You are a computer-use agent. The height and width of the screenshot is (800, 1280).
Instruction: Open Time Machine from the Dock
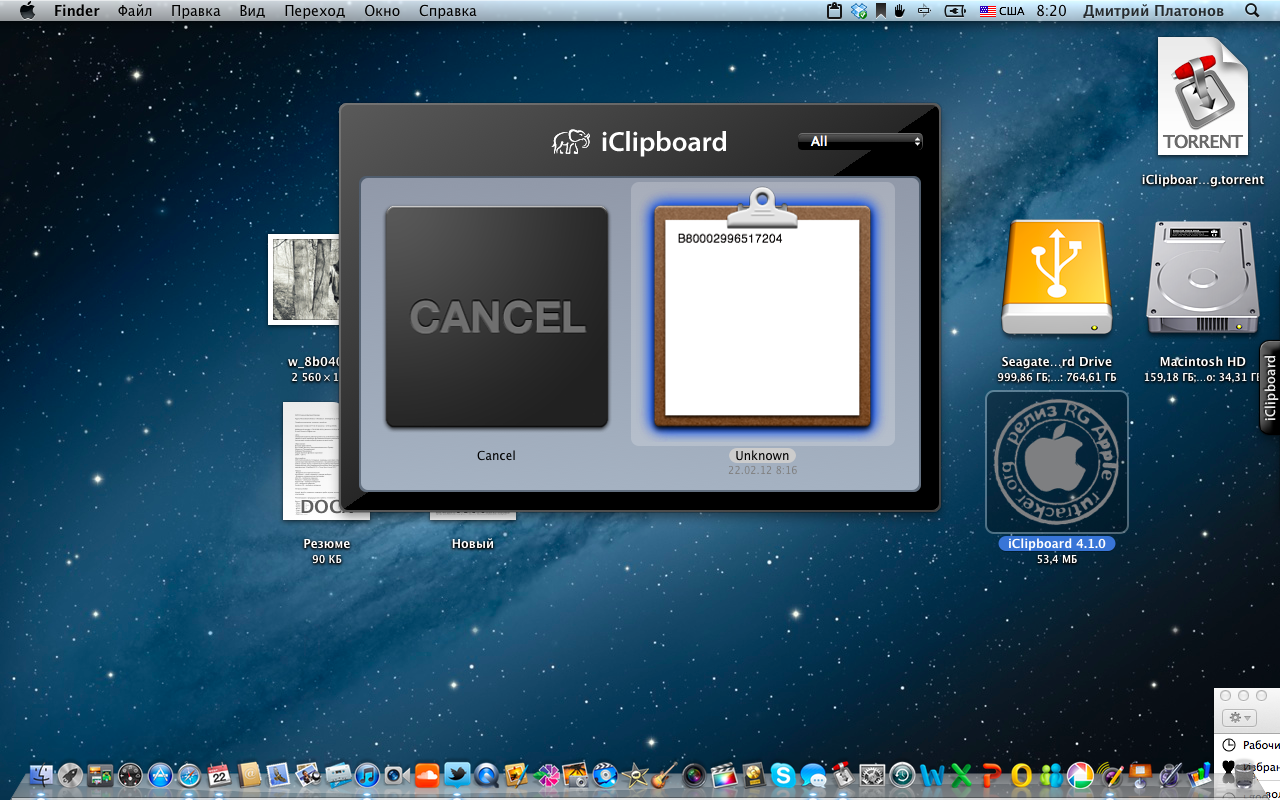click(902, 775)
